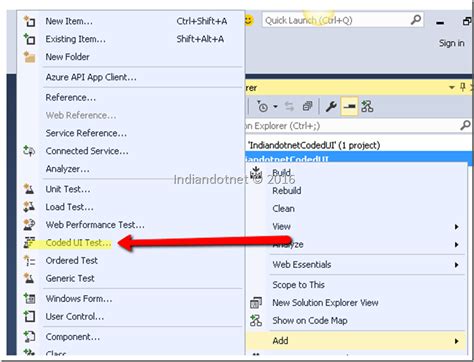Click the Windows Form icon
Image resolution: width=474 pixels, height=362 pixels.
(x=29, y=298)
